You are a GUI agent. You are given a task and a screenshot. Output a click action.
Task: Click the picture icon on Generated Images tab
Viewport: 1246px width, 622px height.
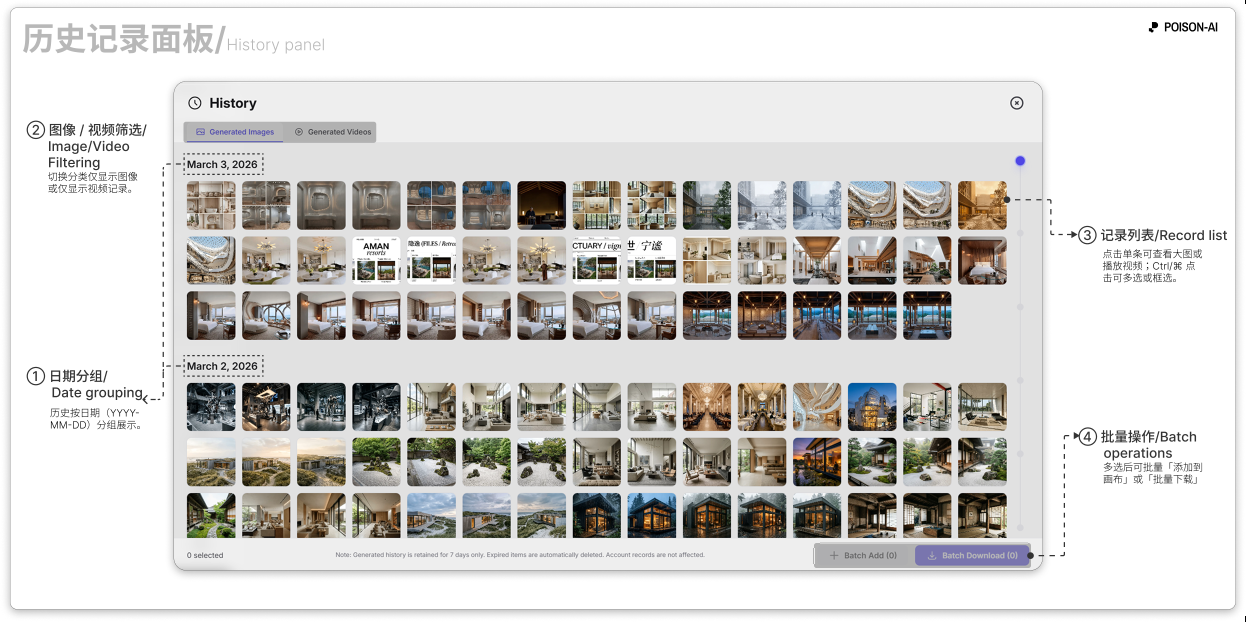click(x=200, y=132)
